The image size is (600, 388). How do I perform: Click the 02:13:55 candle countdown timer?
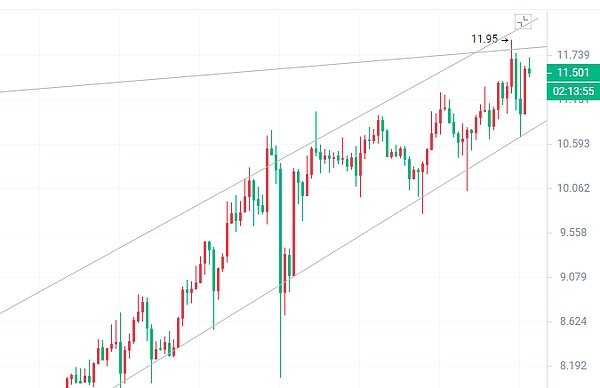coord(573,91)
